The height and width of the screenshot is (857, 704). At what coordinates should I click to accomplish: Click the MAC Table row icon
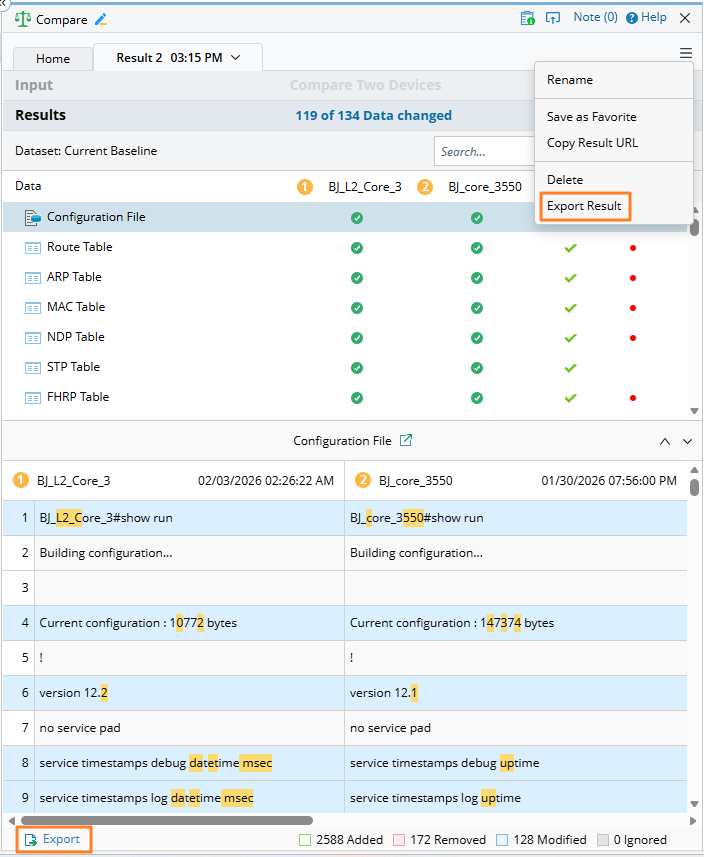(x=31, y=307)
